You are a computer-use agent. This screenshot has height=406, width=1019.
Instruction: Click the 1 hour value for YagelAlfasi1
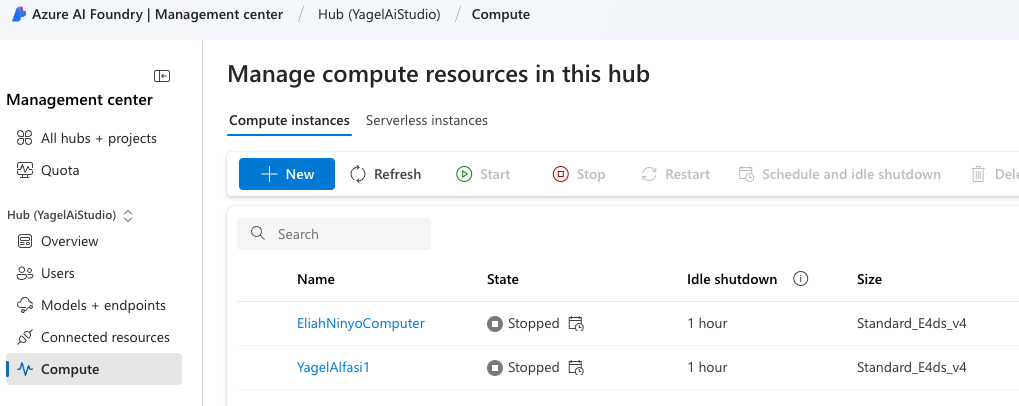pyautogui.click(x=707, y=368)
